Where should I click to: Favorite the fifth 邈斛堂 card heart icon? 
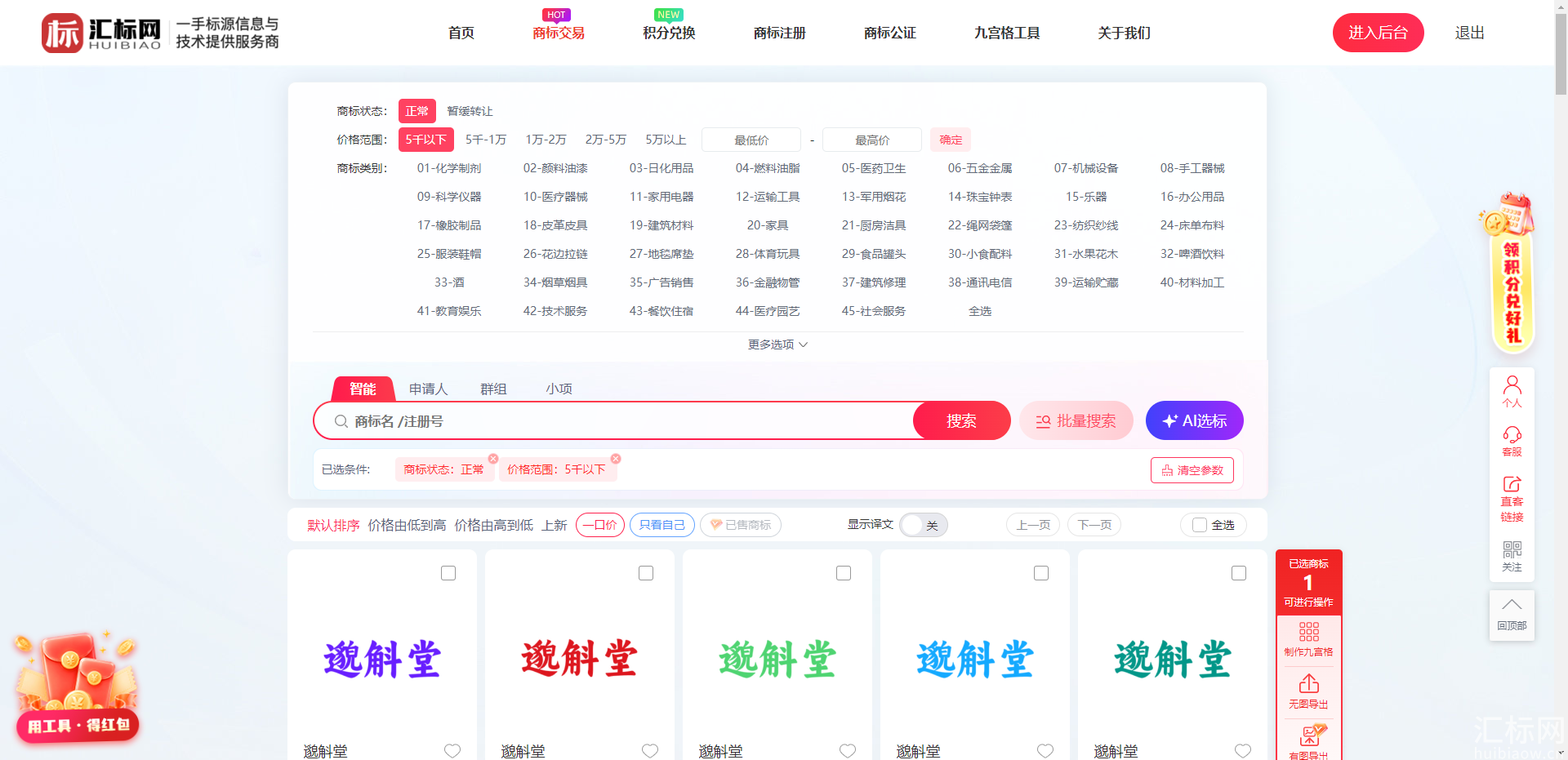(x=1243, y=751)
